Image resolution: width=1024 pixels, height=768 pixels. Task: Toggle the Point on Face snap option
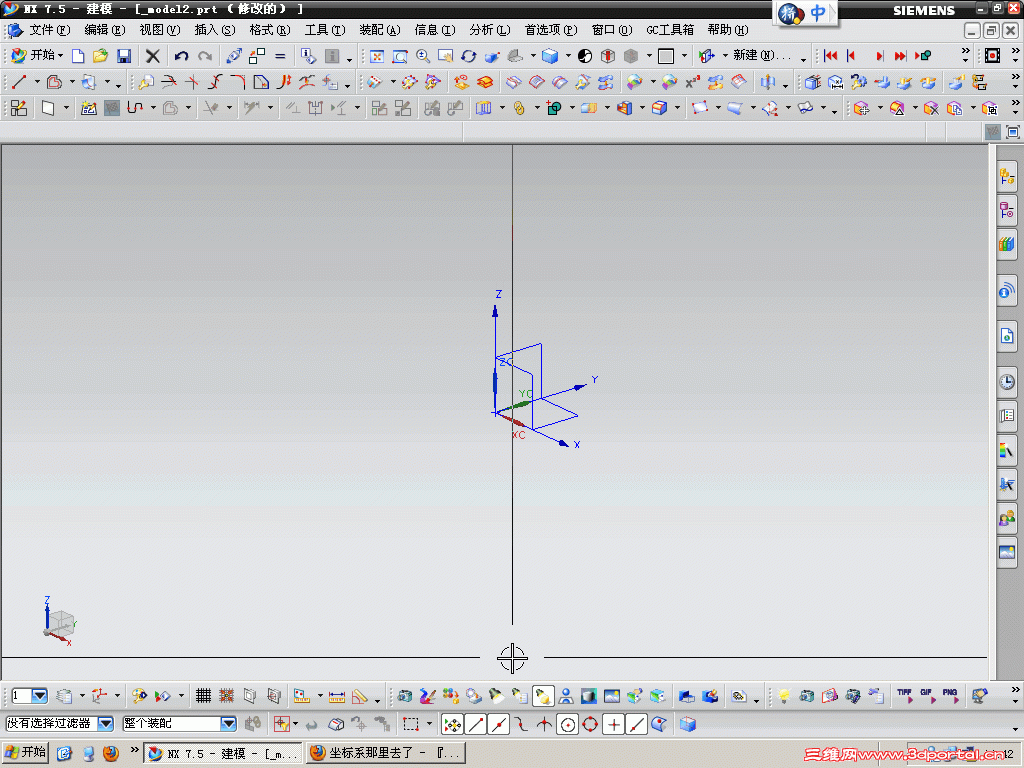[x=659, y=724]
